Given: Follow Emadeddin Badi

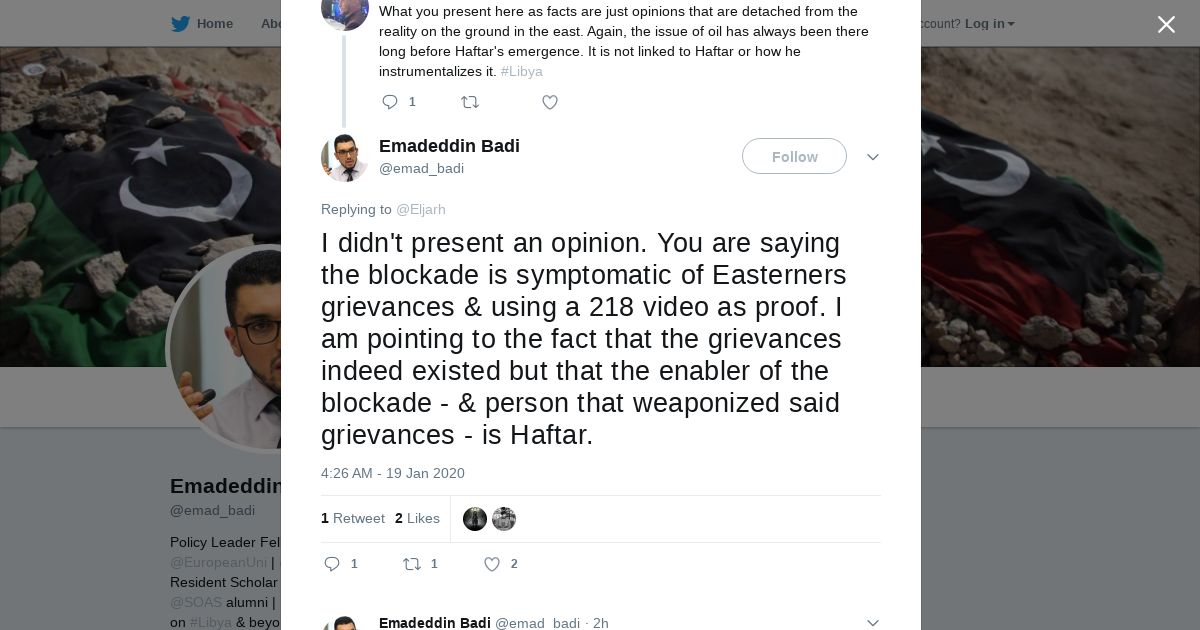Looking at the screenshot, I should (x=794, y=156).
